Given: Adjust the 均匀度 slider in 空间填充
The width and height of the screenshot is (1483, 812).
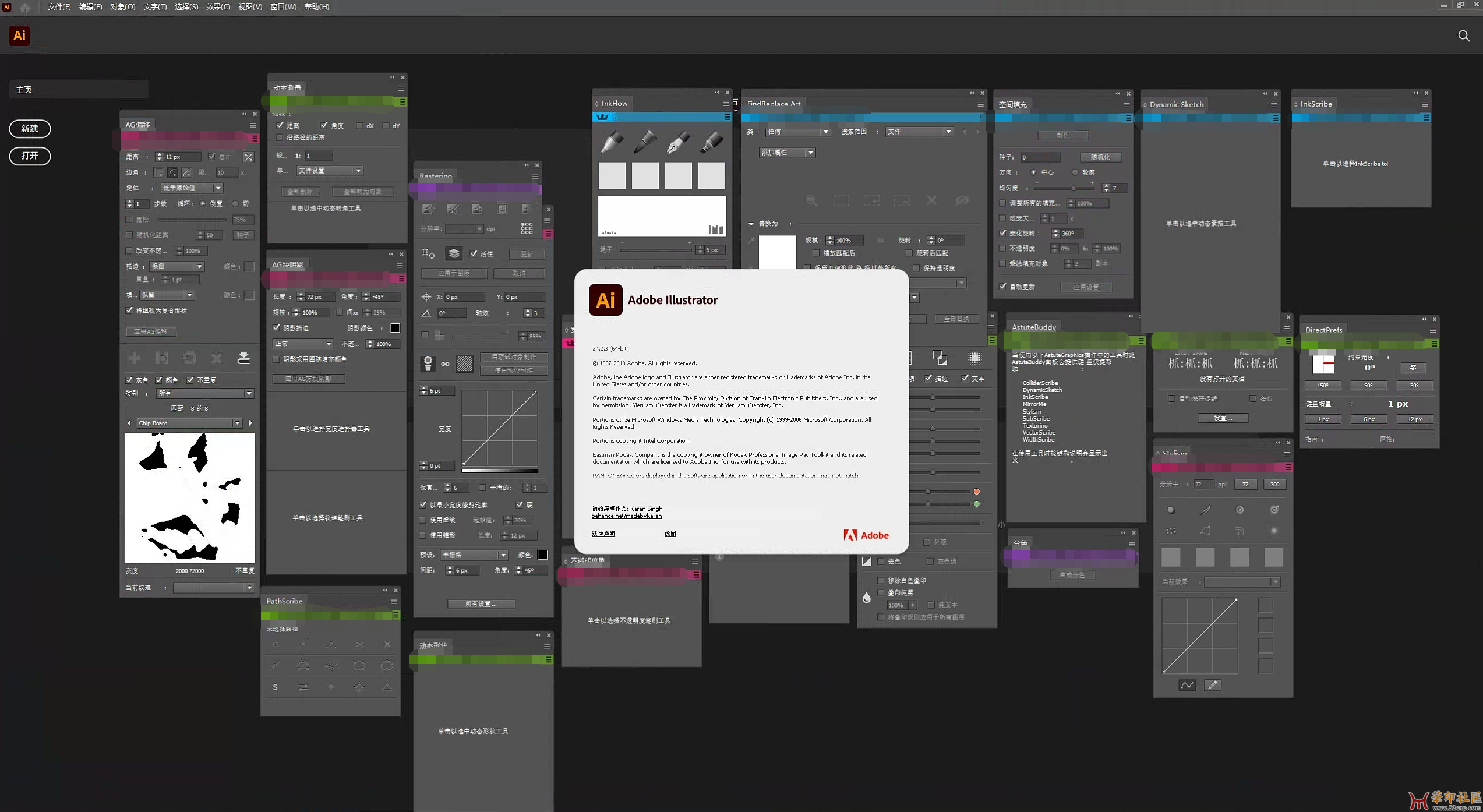Looking at the screenshot, I should tap(1064, 188).
